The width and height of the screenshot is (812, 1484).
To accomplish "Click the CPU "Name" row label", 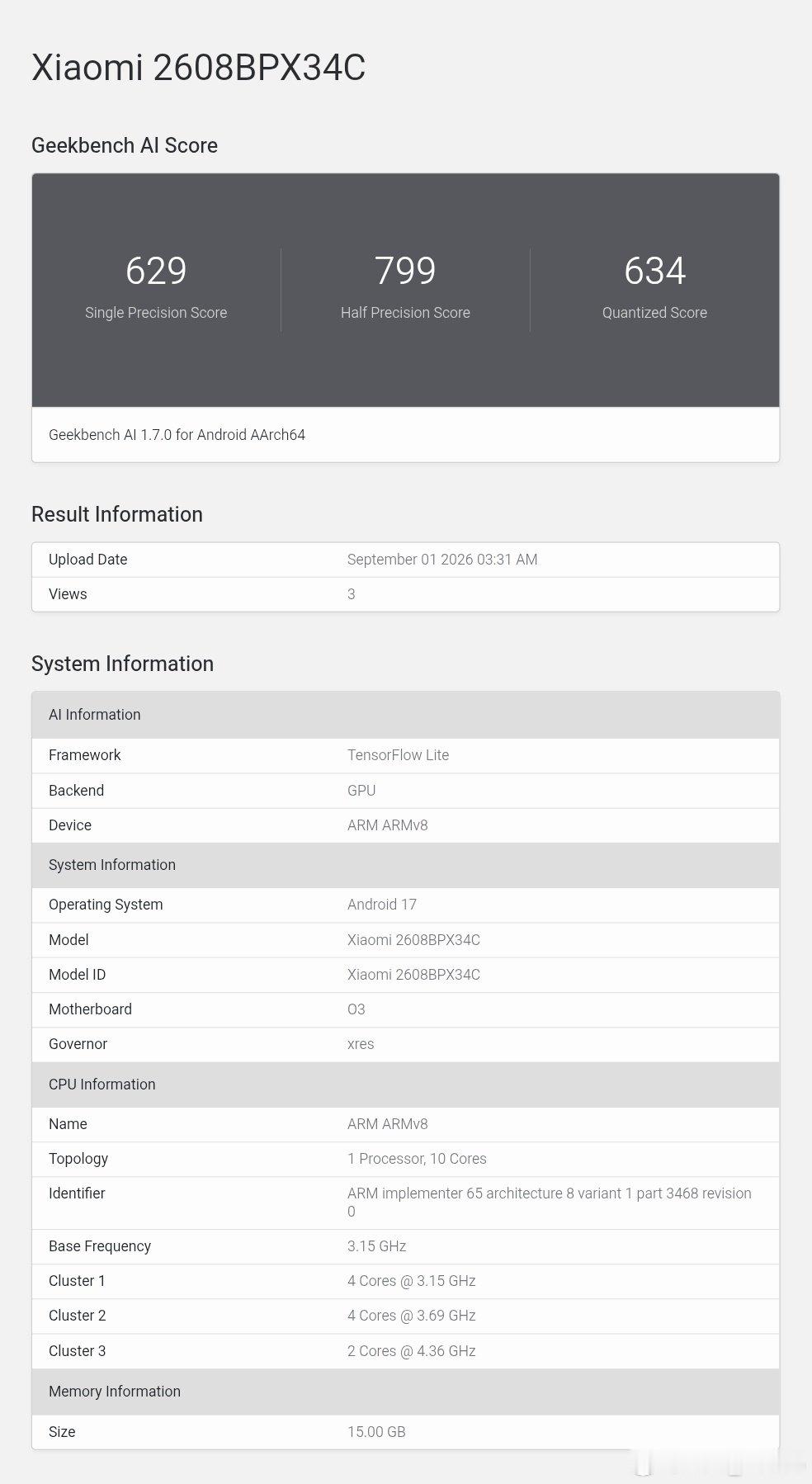I will pyautogui.click(x=68, y=1124).
